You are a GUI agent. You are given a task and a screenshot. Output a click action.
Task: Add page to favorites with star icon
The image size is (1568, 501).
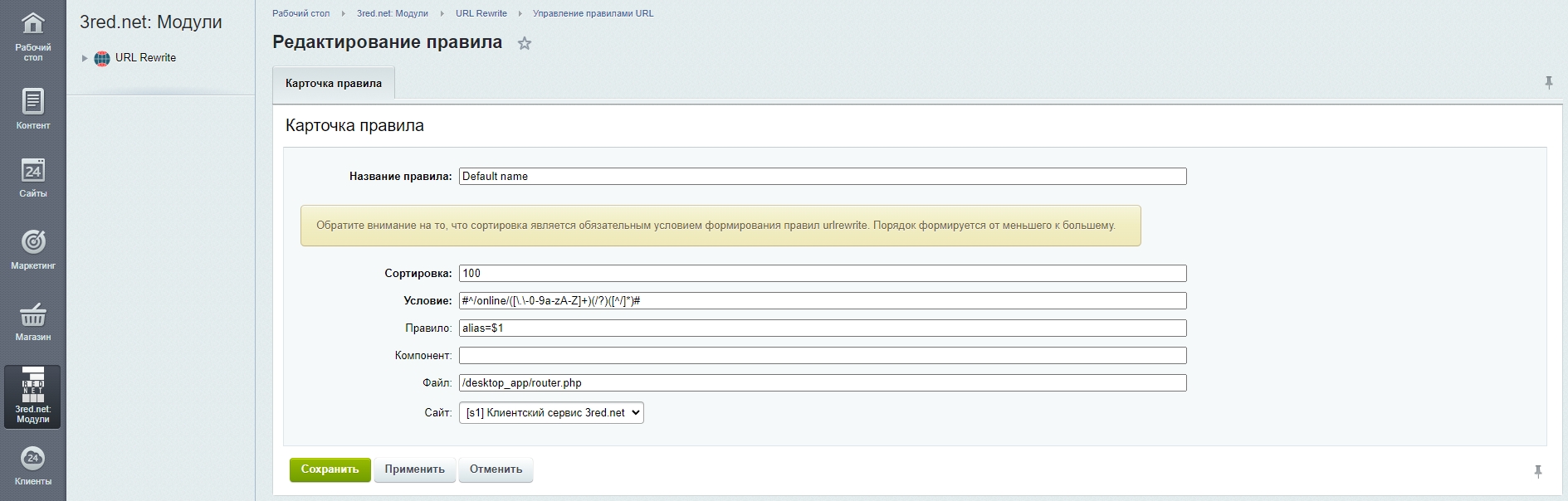tap(524, 44)
